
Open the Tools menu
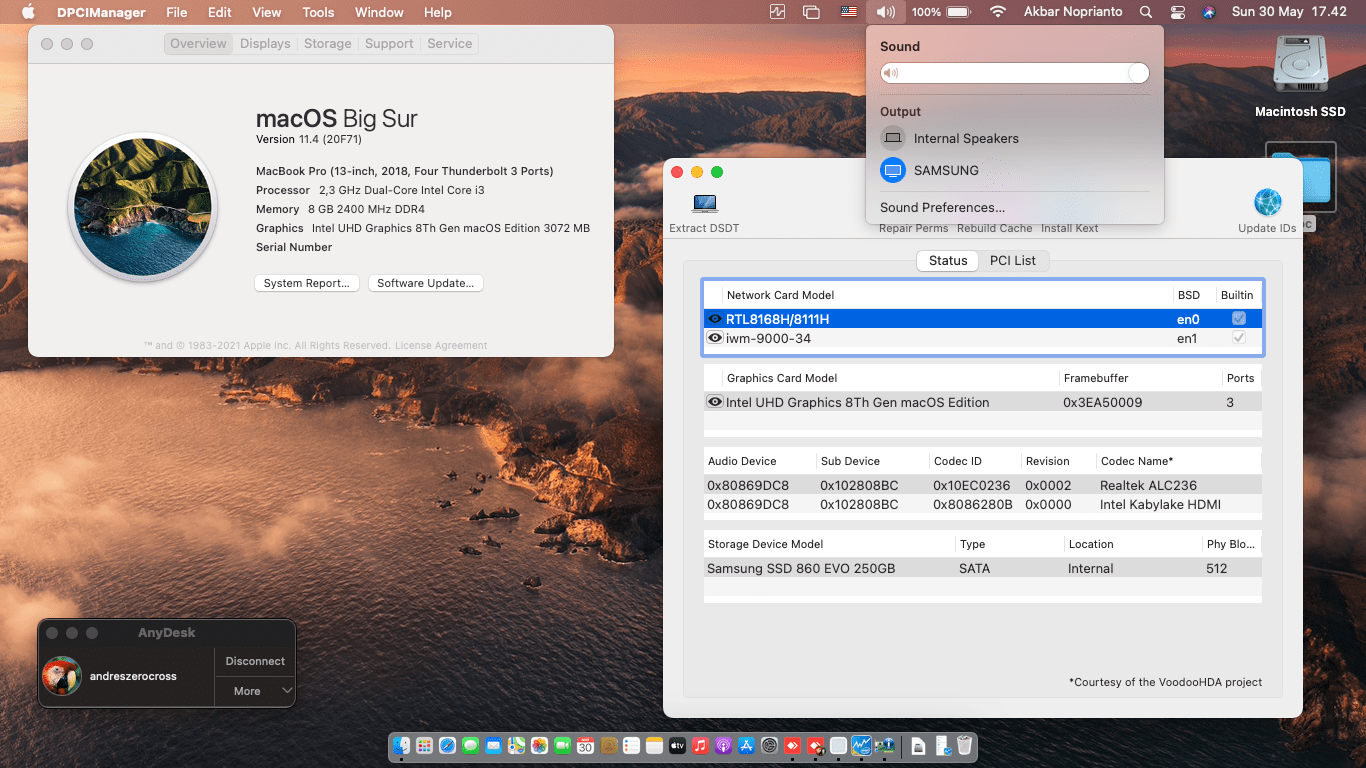318,12
